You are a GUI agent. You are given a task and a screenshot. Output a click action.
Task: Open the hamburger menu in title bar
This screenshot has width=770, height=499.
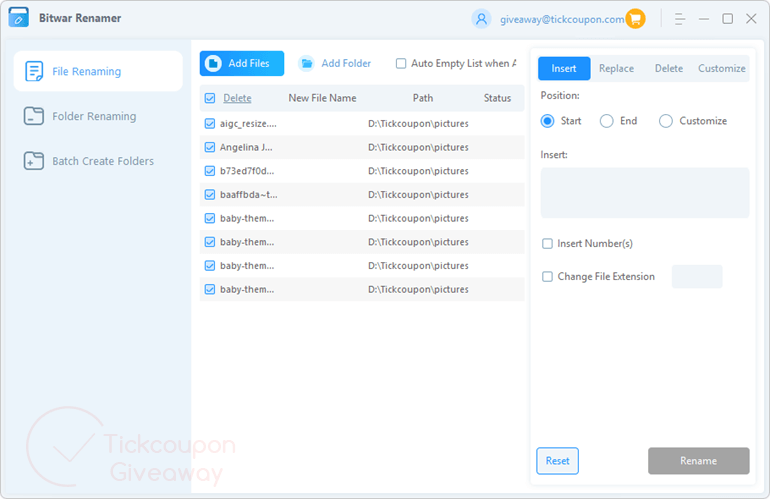tap(680, 19)
